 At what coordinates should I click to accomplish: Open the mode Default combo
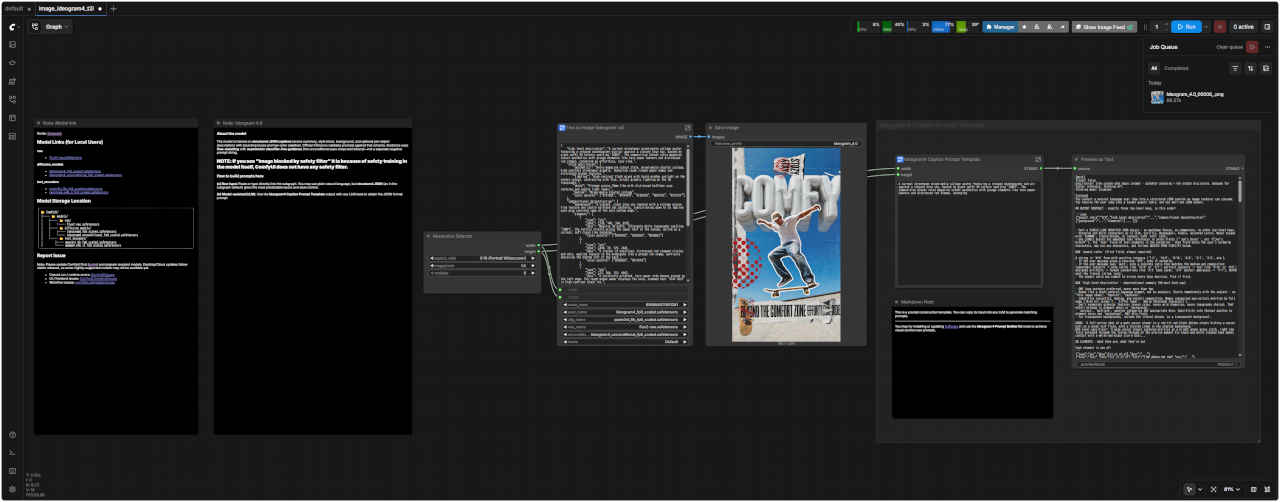point(624,341)
